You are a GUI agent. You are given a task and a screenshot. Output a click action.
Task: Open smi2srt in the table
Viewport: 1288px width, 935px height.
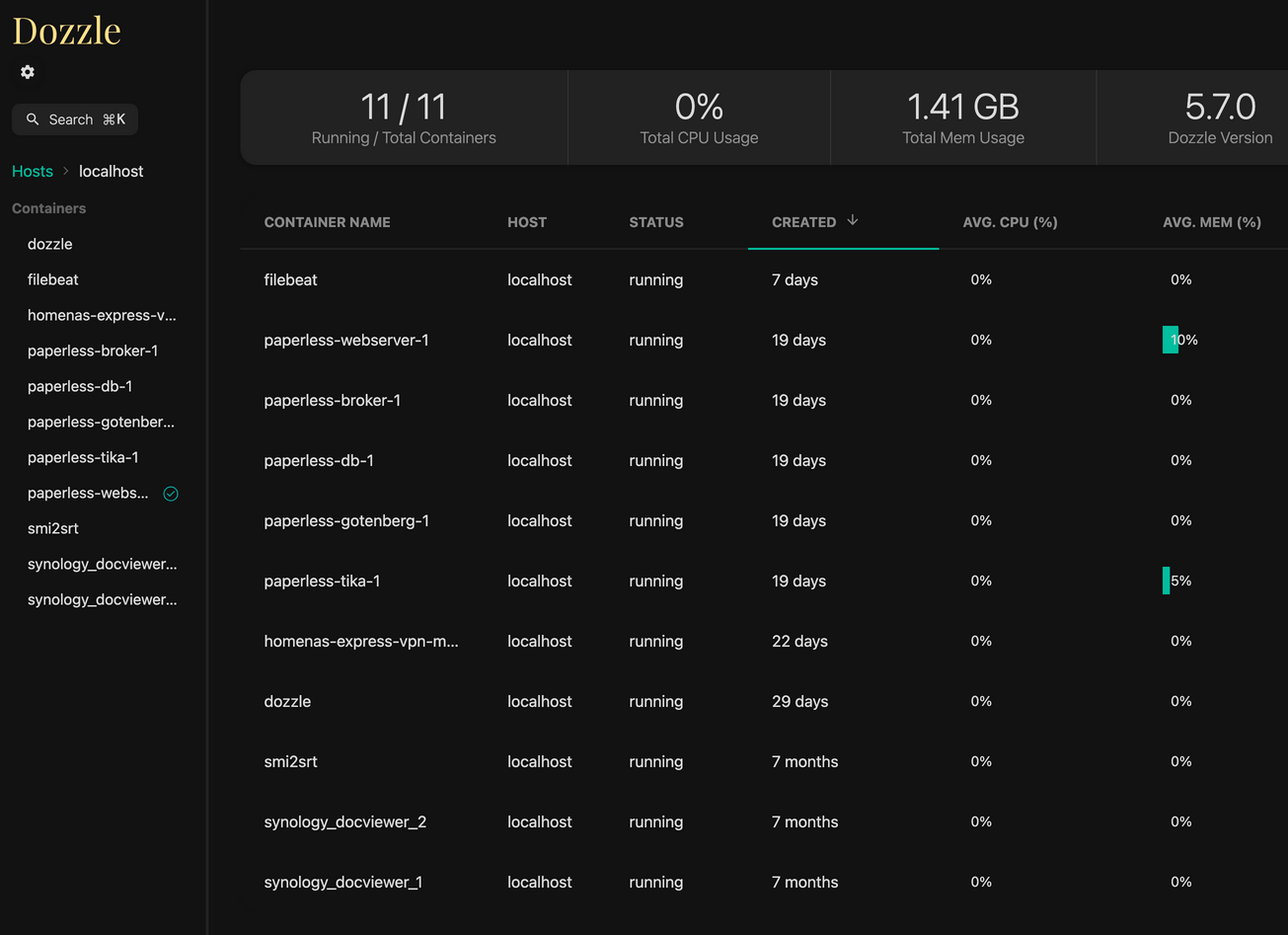(290, 761)
